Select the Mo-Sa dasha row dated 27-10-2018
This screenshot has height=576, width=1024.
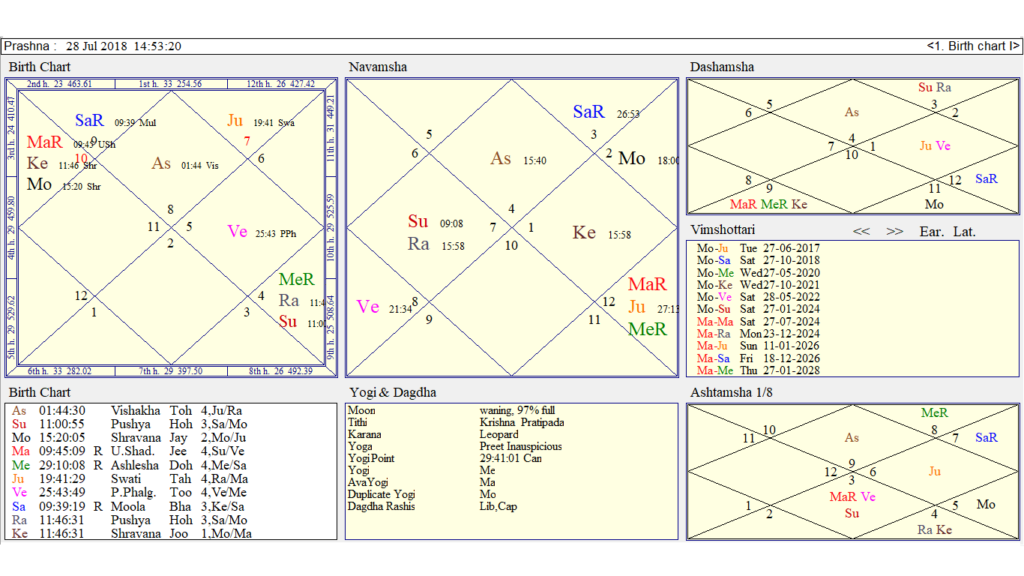[x=758, y=260]
